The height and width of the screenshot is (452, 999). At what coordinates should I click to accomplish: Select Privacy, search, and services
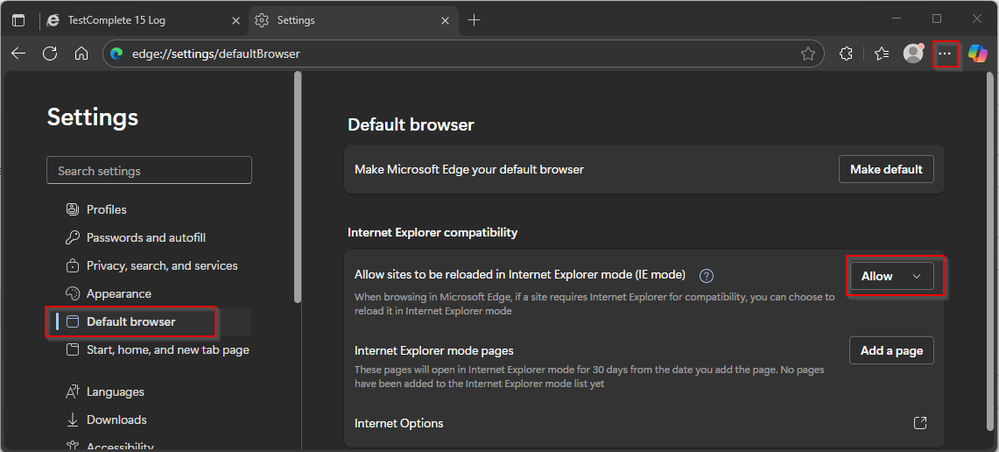(162, 266)
